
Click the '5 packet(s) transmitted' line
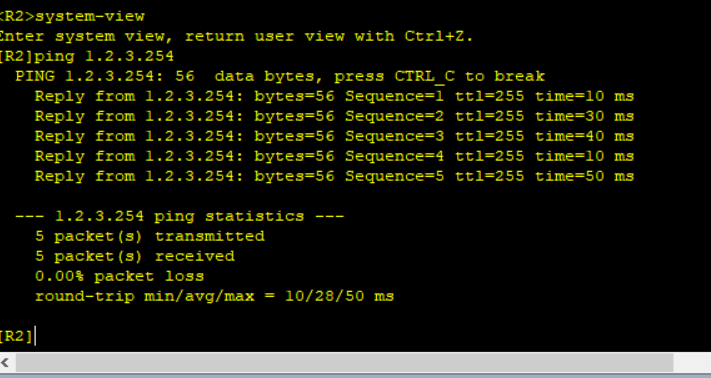(x=150, y=236)
